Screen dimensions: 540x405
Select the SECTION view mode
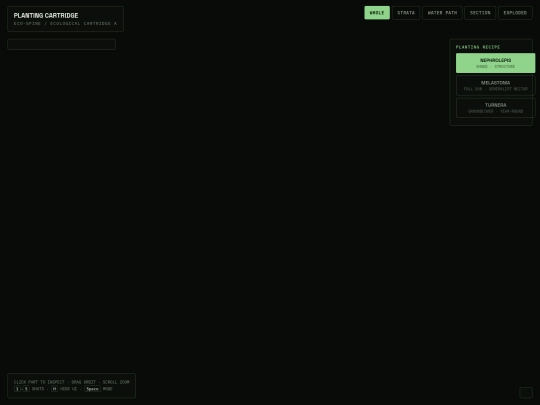[x=480, y=13]
